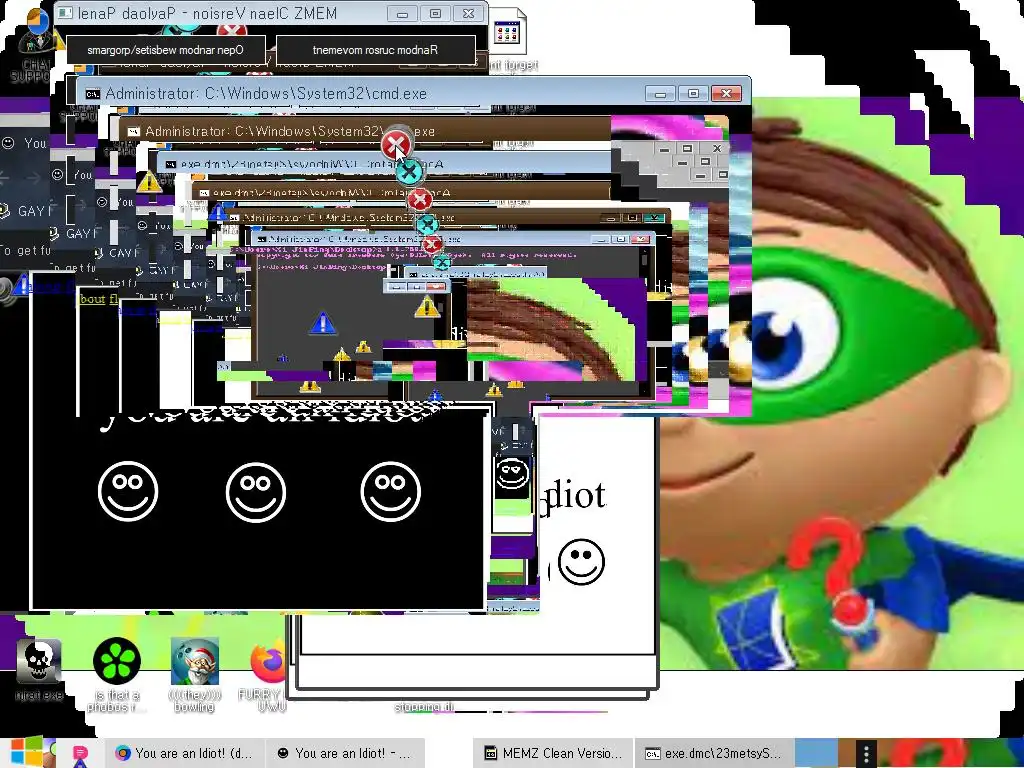Click the large yellow warning triangle near brown hair image
The width and height of the screenshot is (1024, 768).
(427, 306)
